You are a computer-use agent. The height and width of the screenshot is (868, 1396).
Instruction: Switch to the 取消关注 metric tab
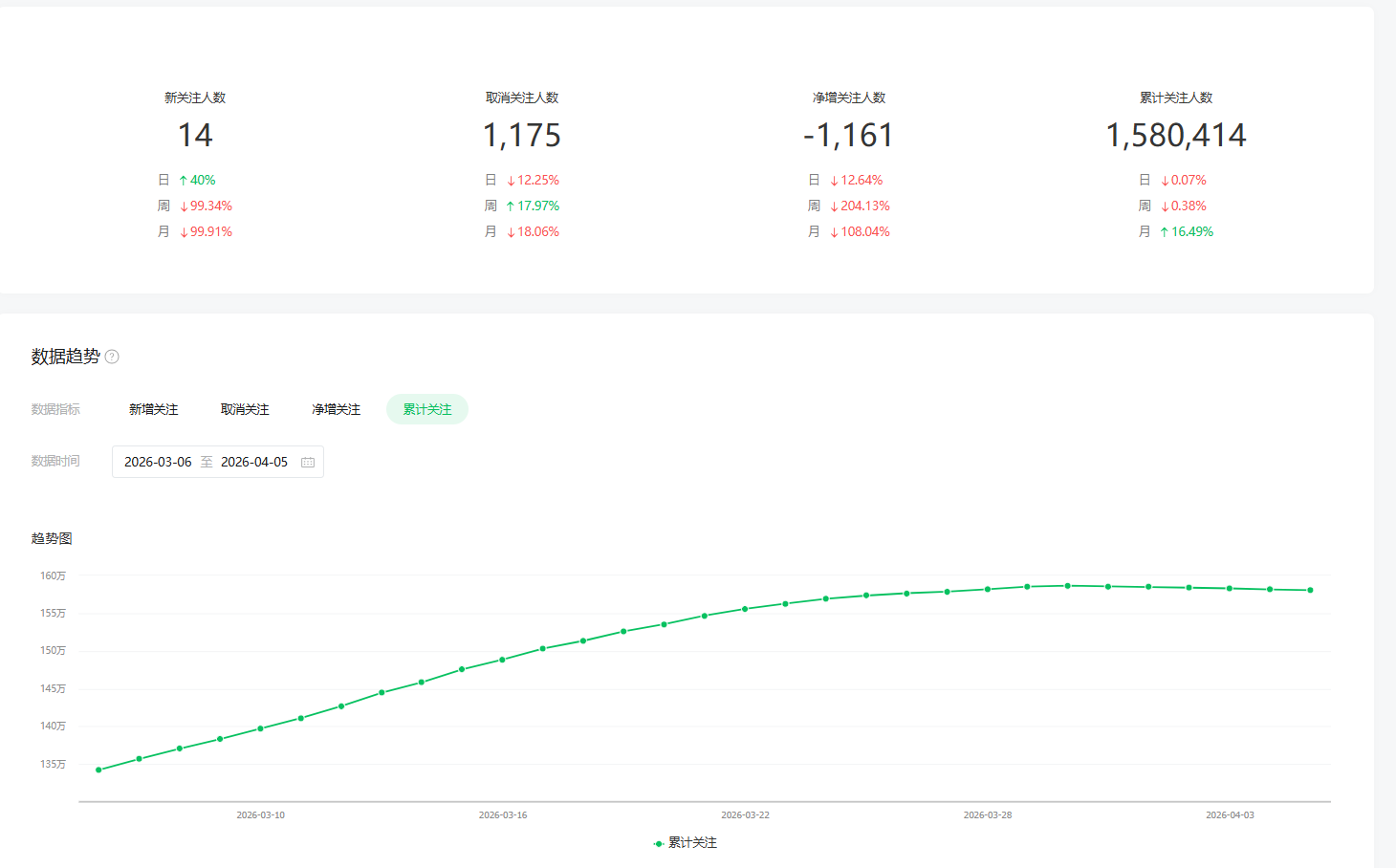[245, 409]
